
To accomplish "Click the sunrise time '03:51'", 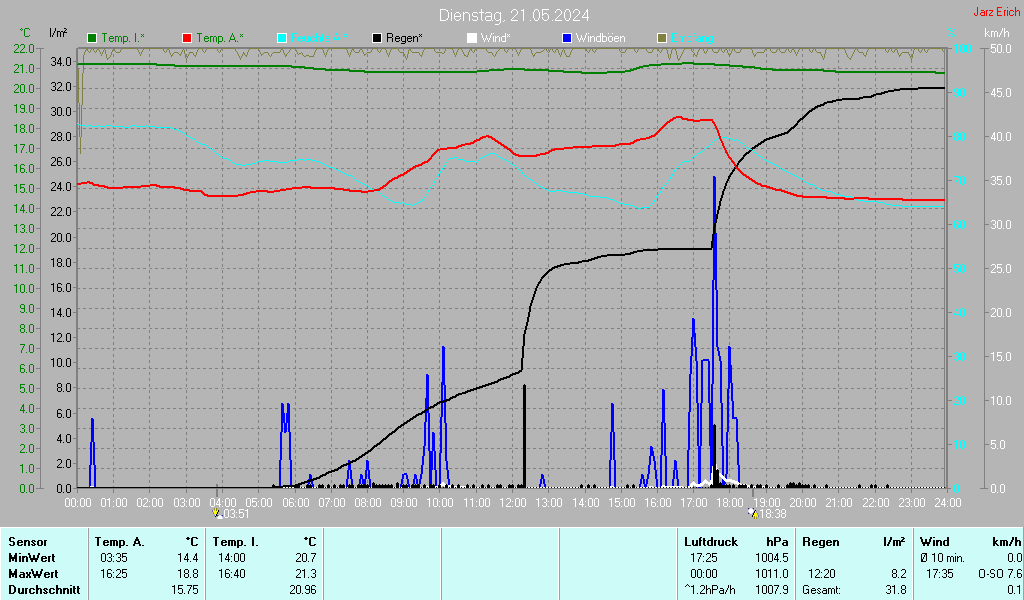I will click(x=236, y=514).
